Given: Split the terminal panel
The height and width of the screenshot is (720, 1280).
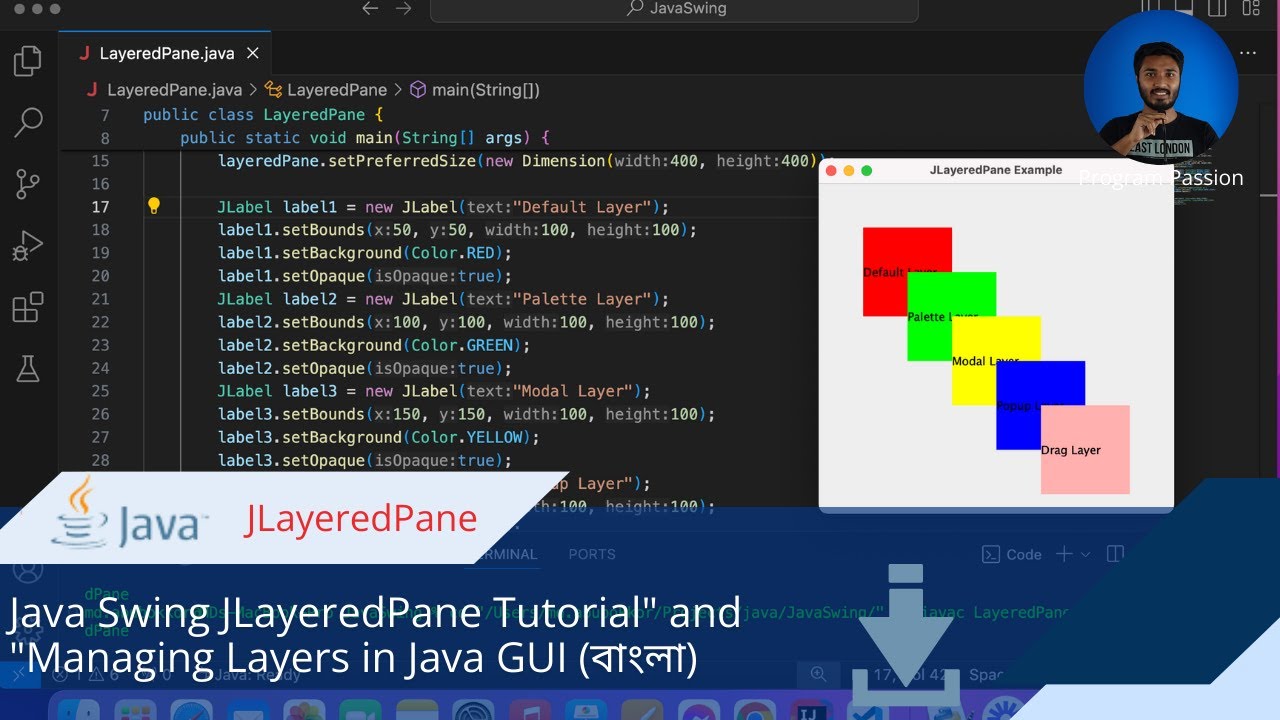Looking at the screenshot, I should pos(1116,554).
